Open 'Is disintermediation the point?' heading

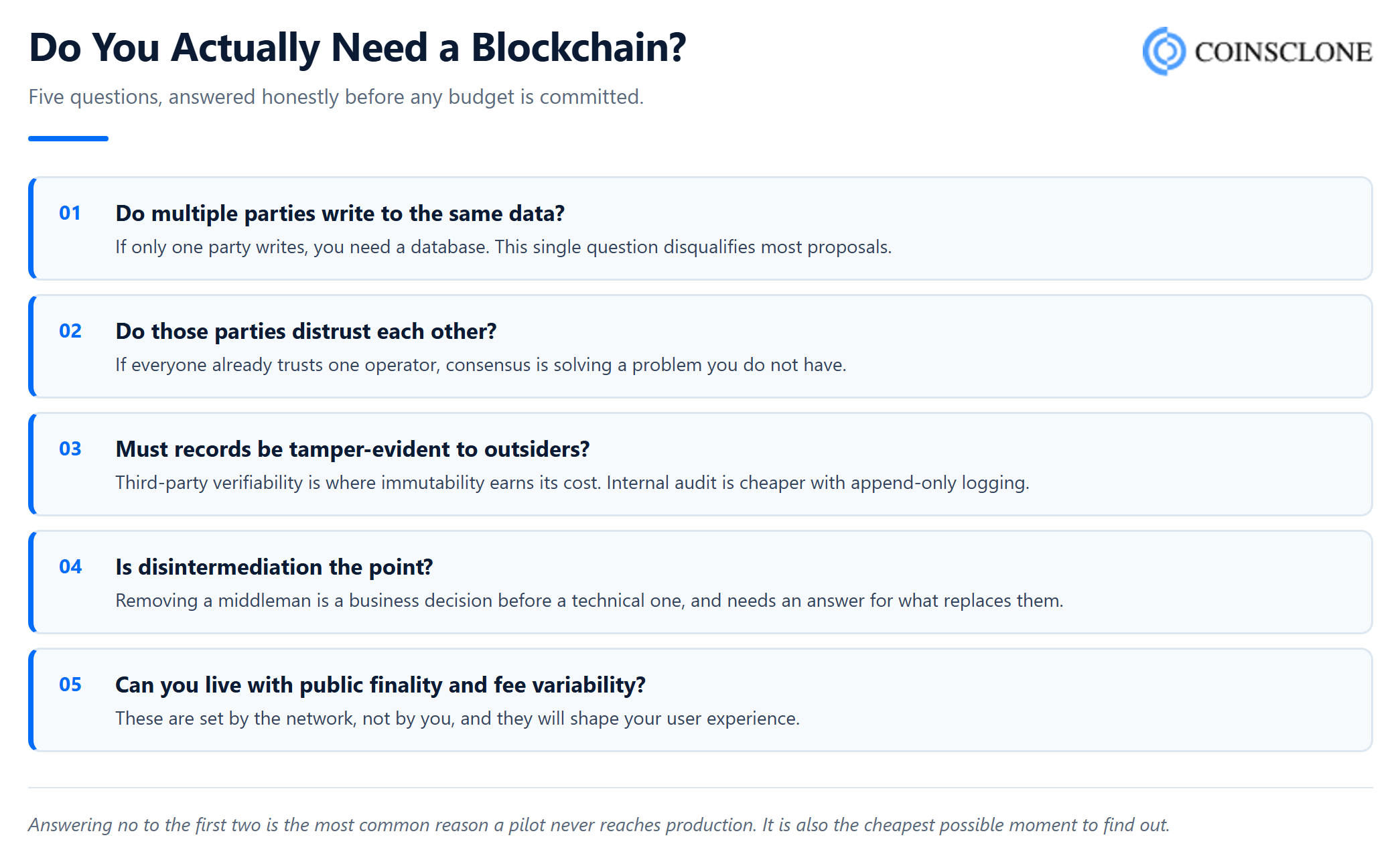[x=274, y=567]
